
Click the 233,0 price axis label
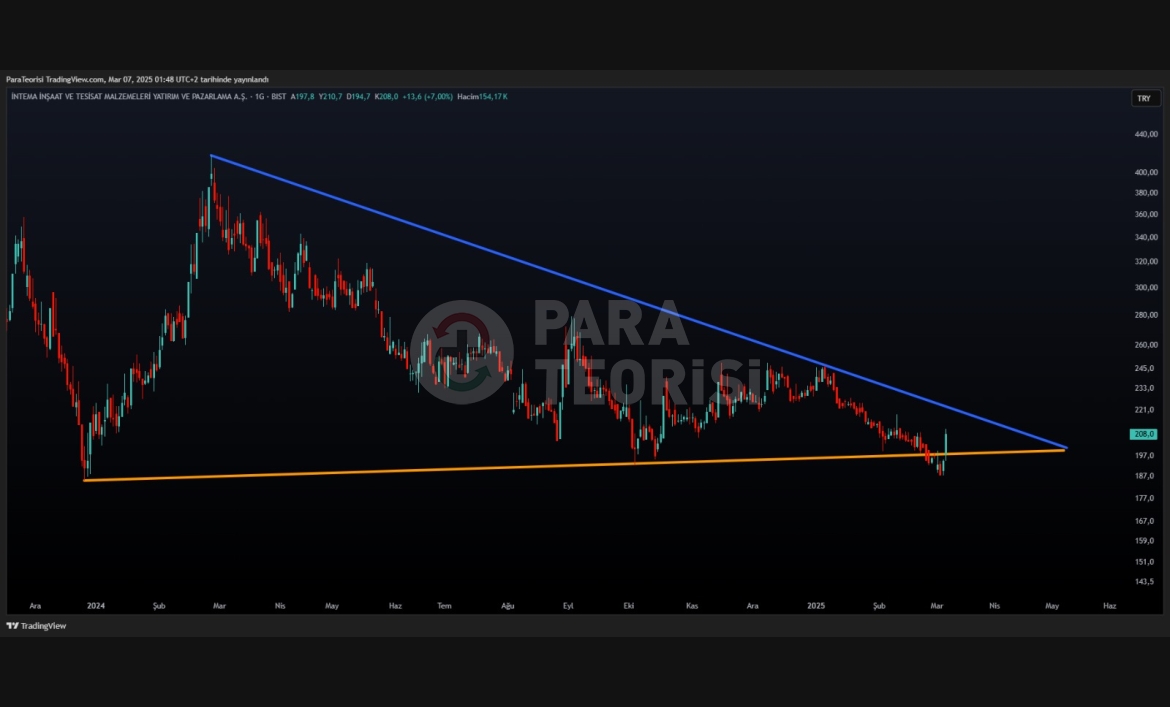click(1145, 388)
